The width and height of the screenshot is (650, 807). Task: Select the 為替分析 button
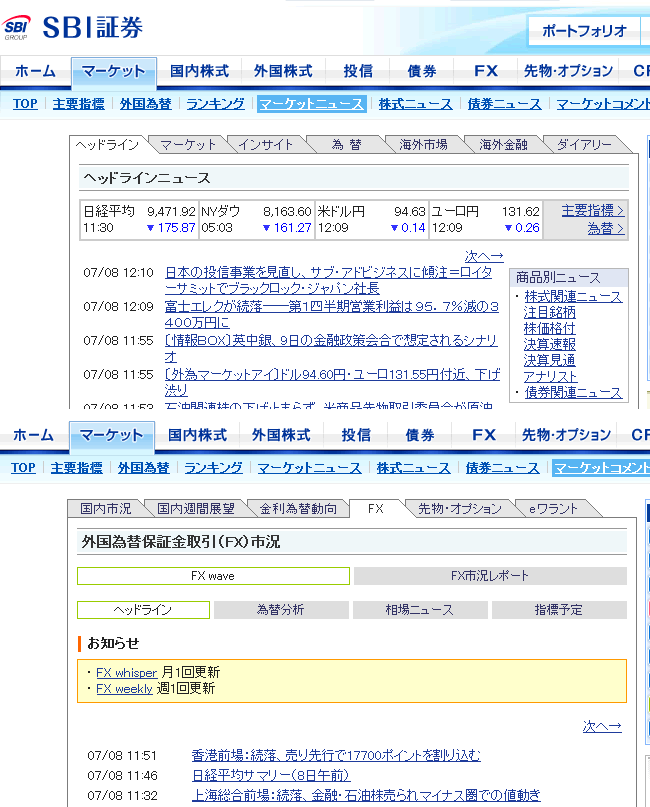(281, 610)
